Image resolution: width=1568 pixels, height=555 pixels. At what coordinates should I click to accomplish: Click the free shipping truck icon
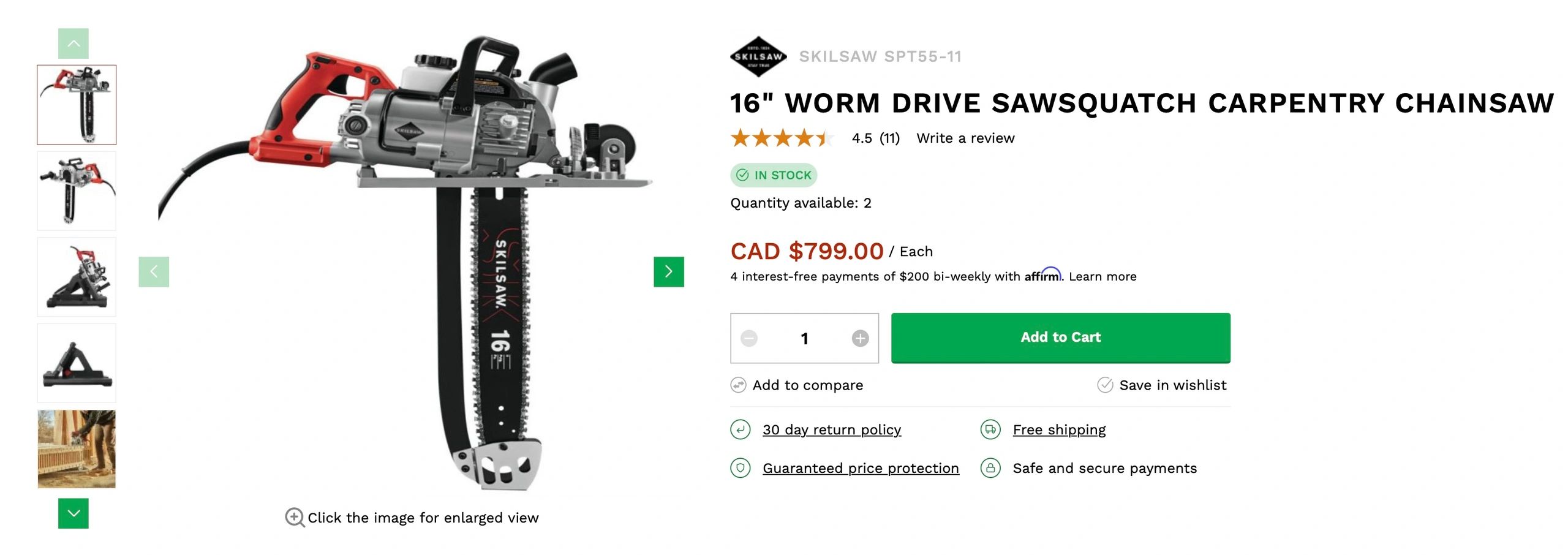[x=990, y=429]
